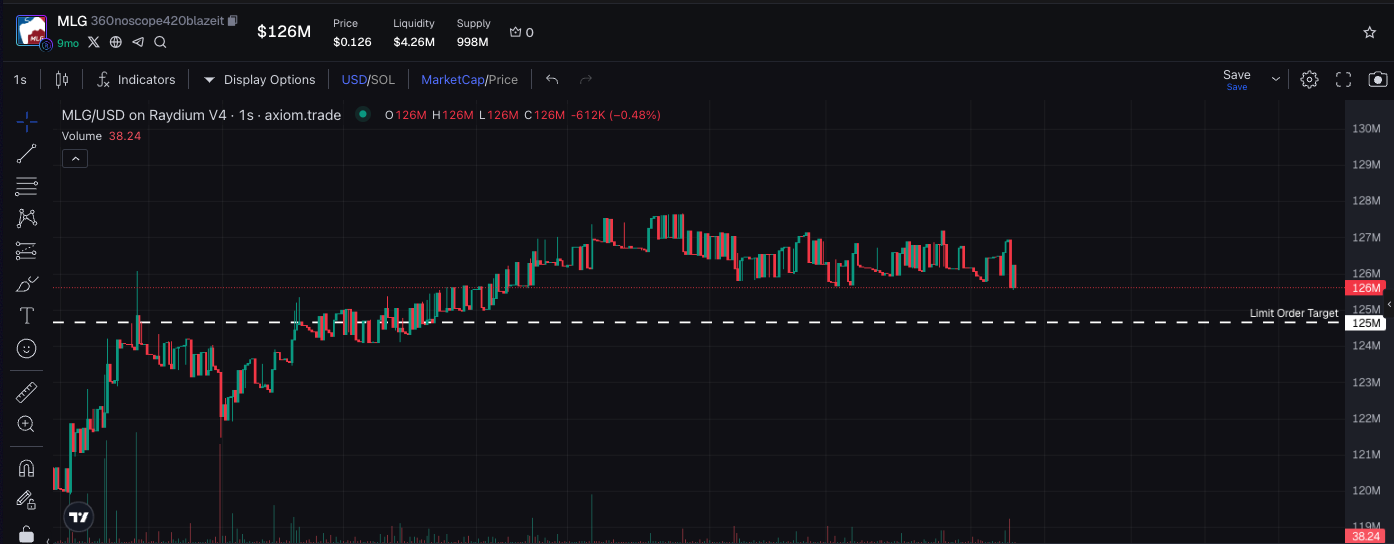Select the Text annotation tool
The image size is (1394, 544).
pos(27,316)
